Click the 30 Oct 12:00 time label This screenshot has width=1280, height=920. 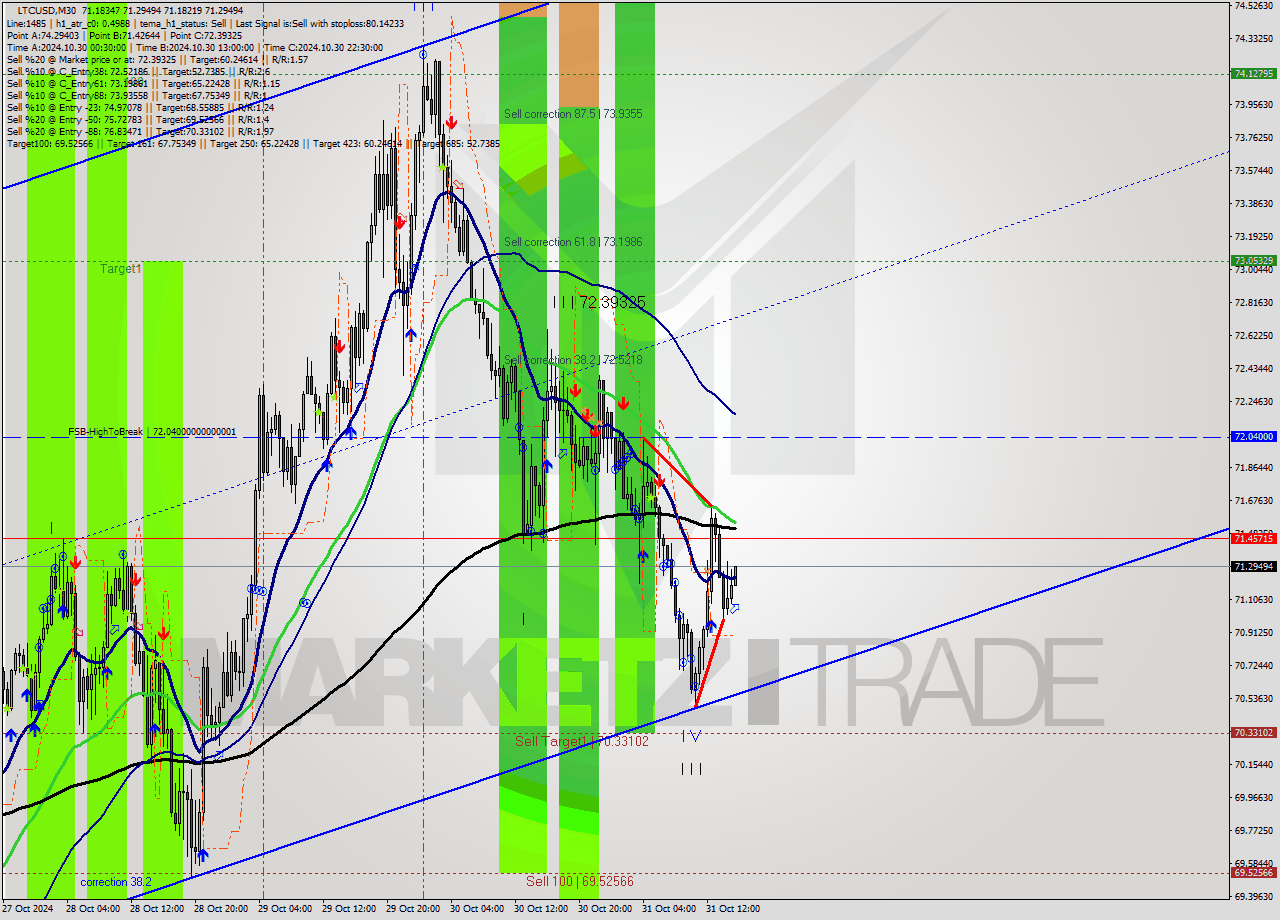click(540, 909)
